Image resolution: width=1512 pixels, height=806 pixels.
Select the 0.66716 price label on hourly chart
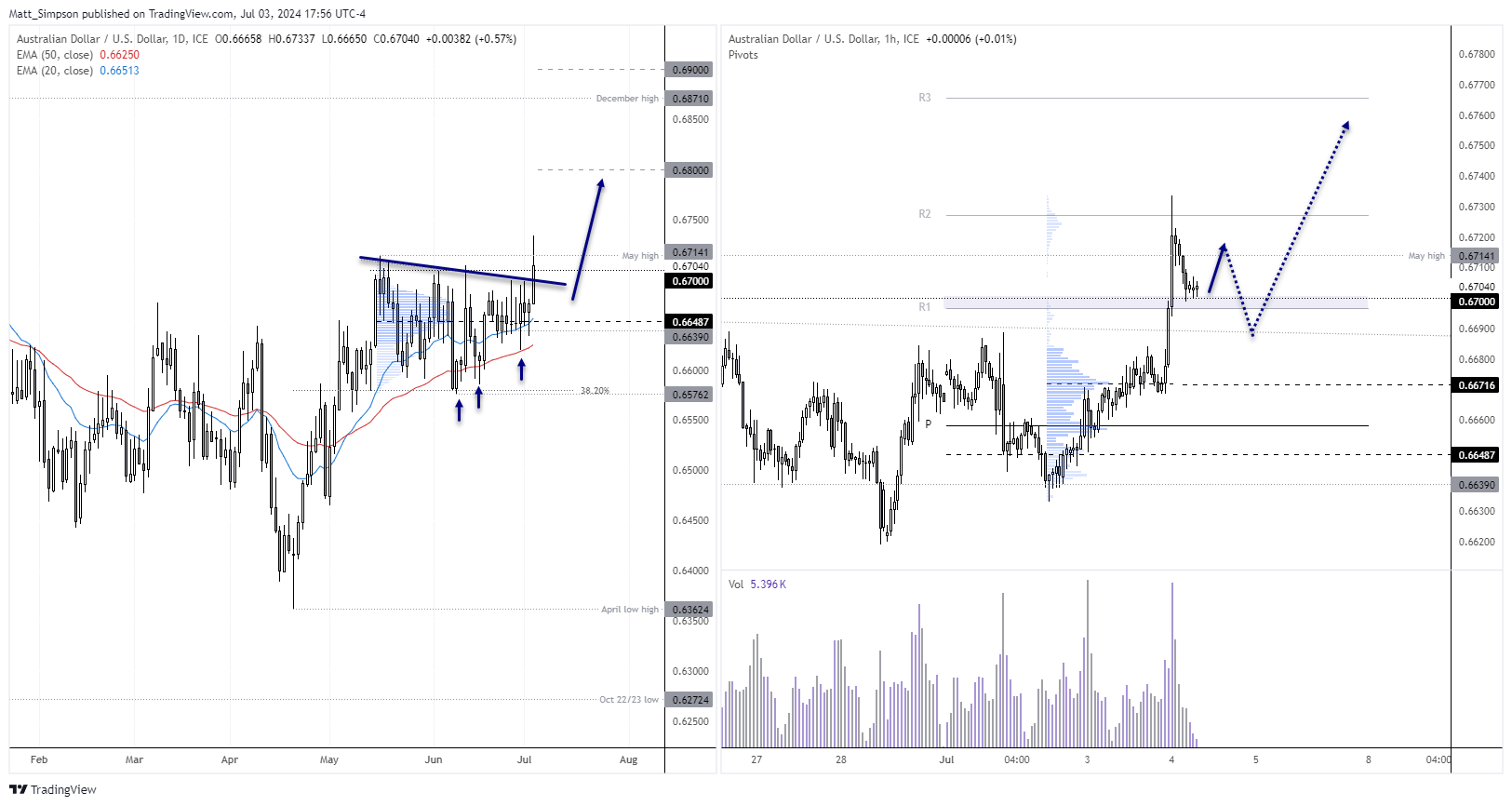point(1477,385)
